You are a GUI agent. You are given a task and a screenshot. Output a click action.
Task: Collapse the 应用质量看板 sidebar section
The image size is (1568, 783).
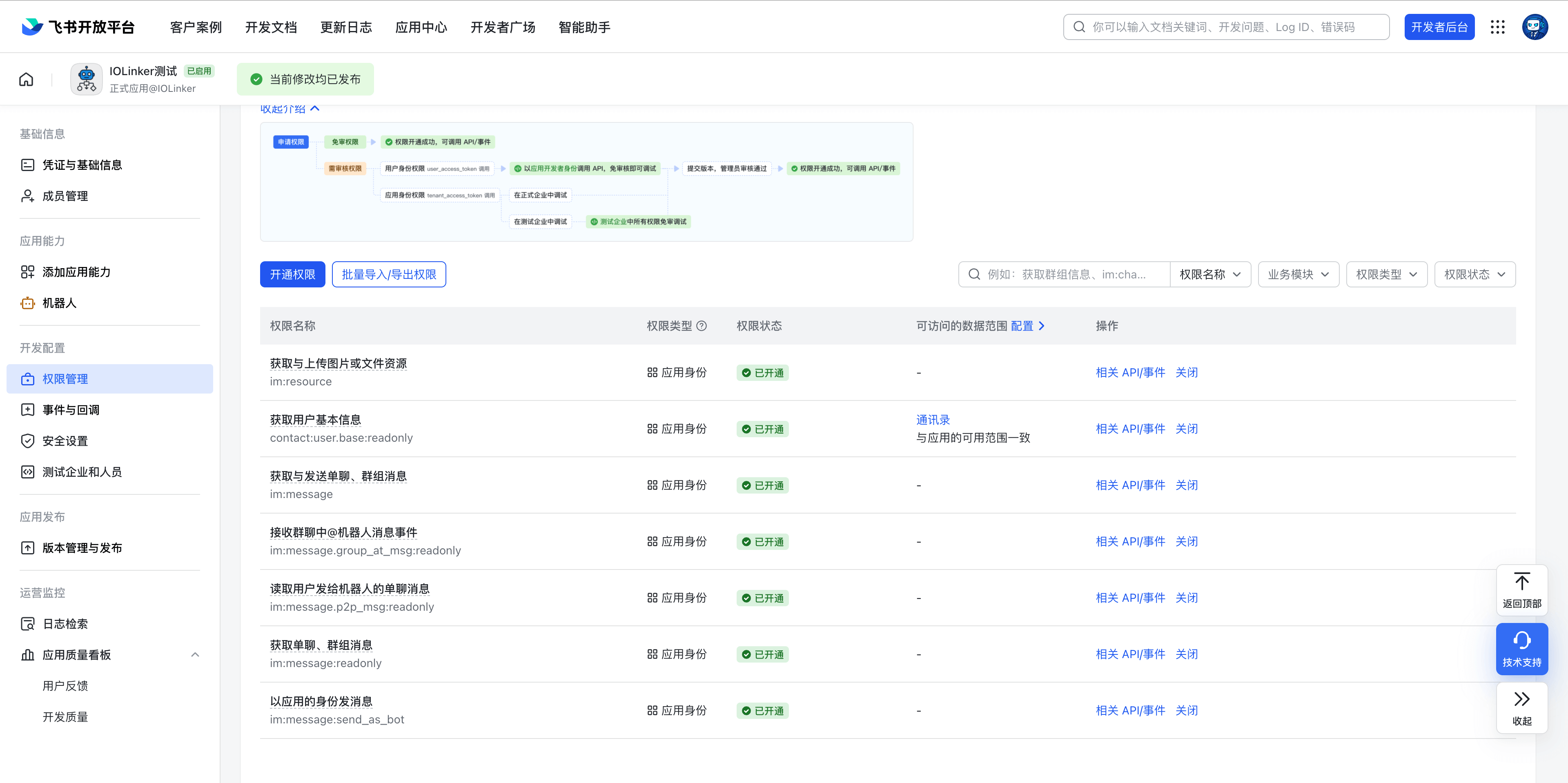click(x=195, y=655)
